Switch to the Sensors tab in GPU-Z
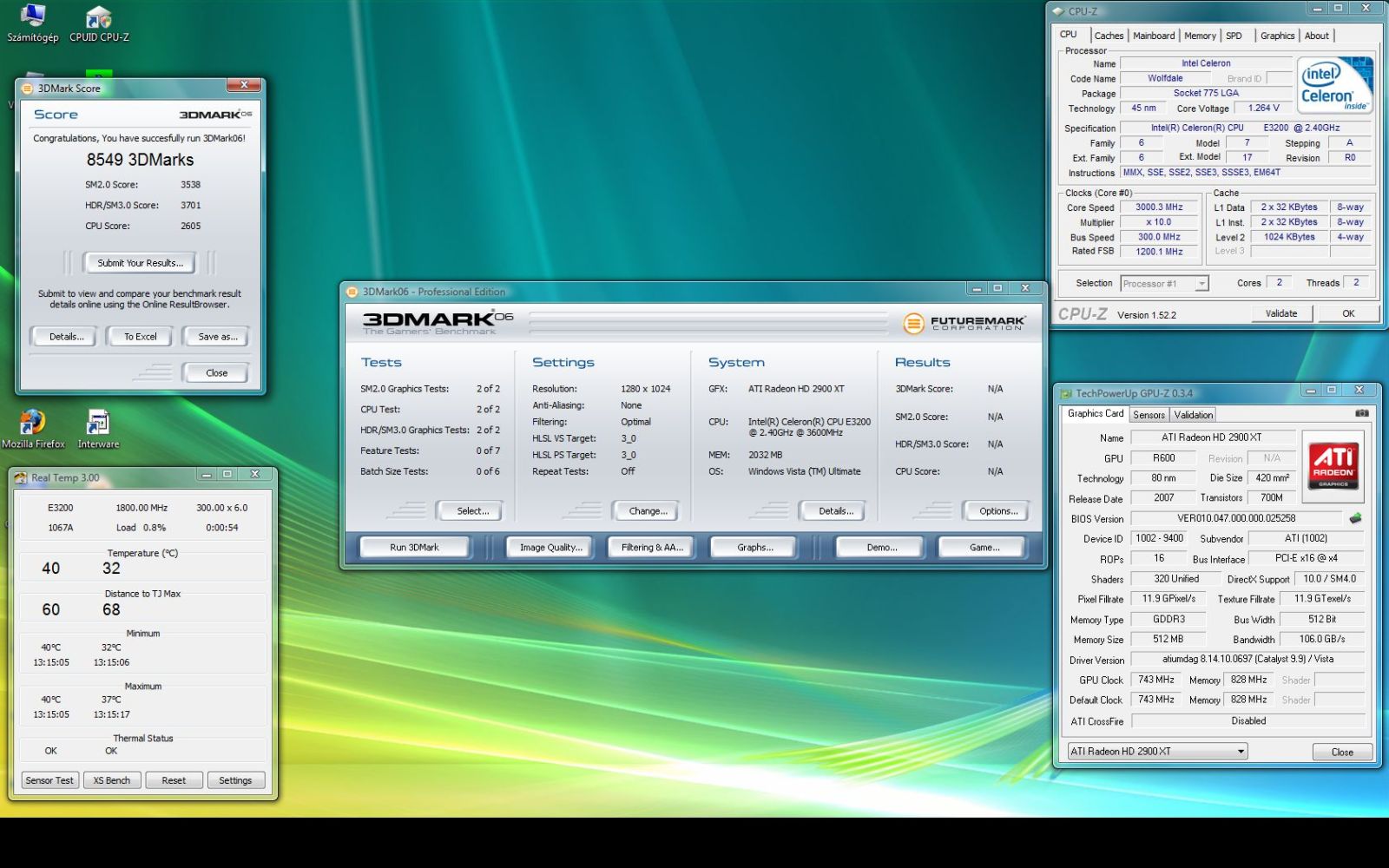1389x868 pixels. point(1149,415)
